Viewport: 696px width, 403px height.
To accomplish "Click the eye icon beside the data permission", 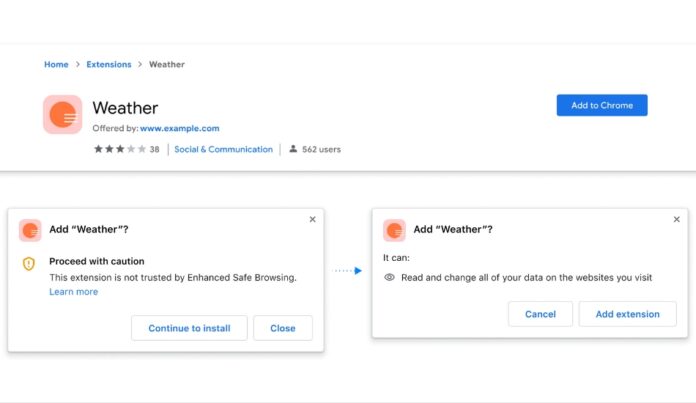I will click(389, 277).
